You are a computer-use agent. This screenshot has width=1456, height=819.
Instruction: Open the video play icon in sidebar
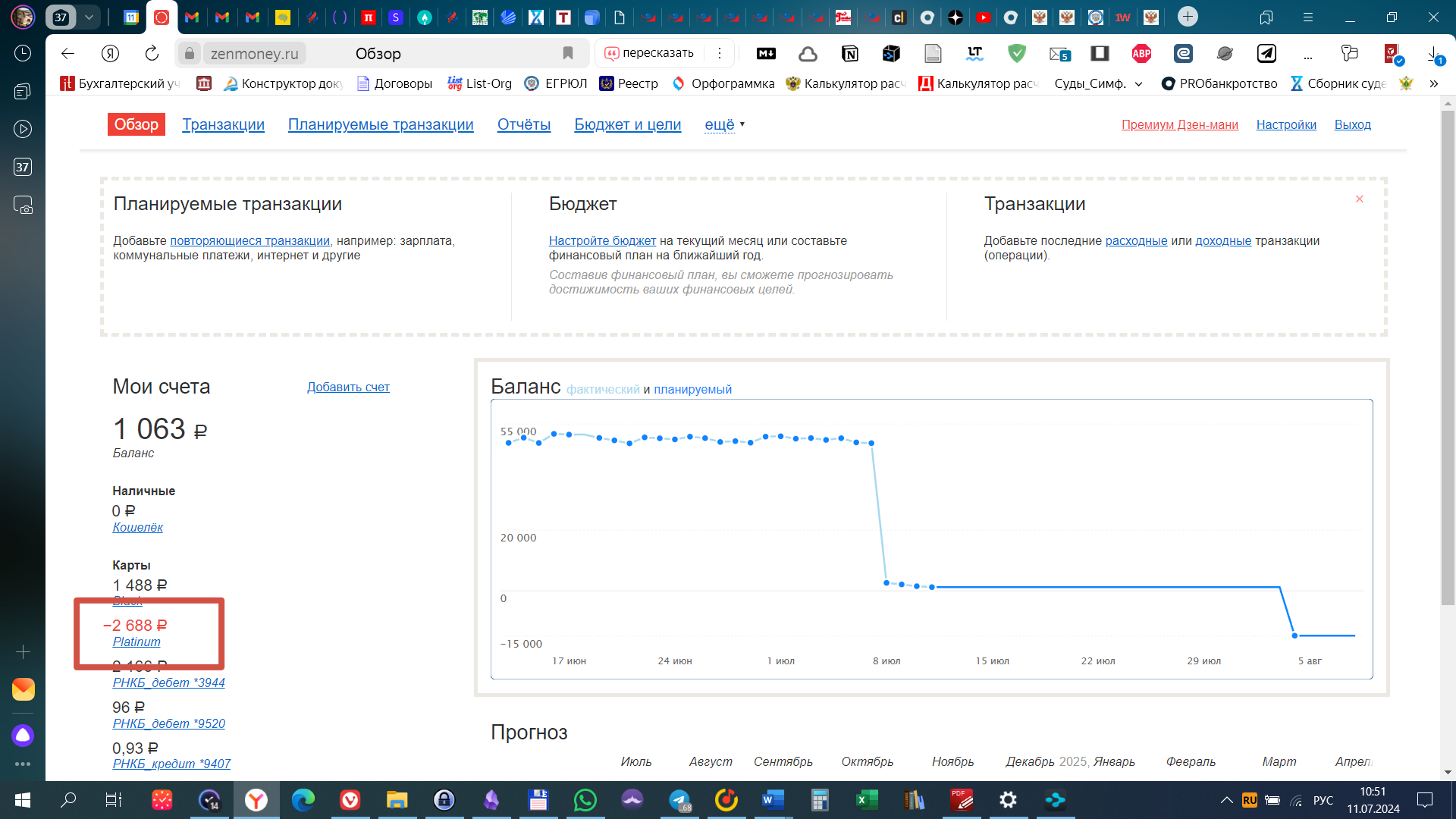point(23,129)
